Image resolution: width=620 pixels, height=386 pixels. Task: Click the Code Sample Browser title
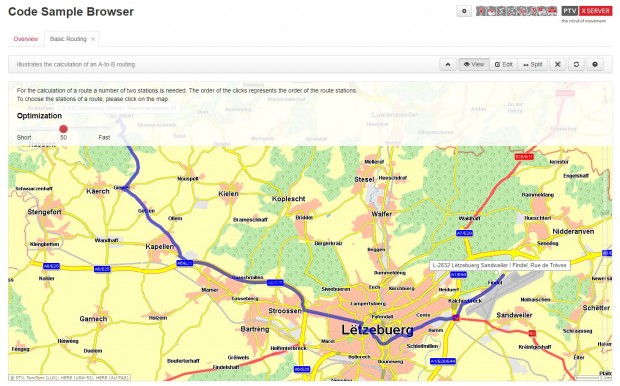71,11
